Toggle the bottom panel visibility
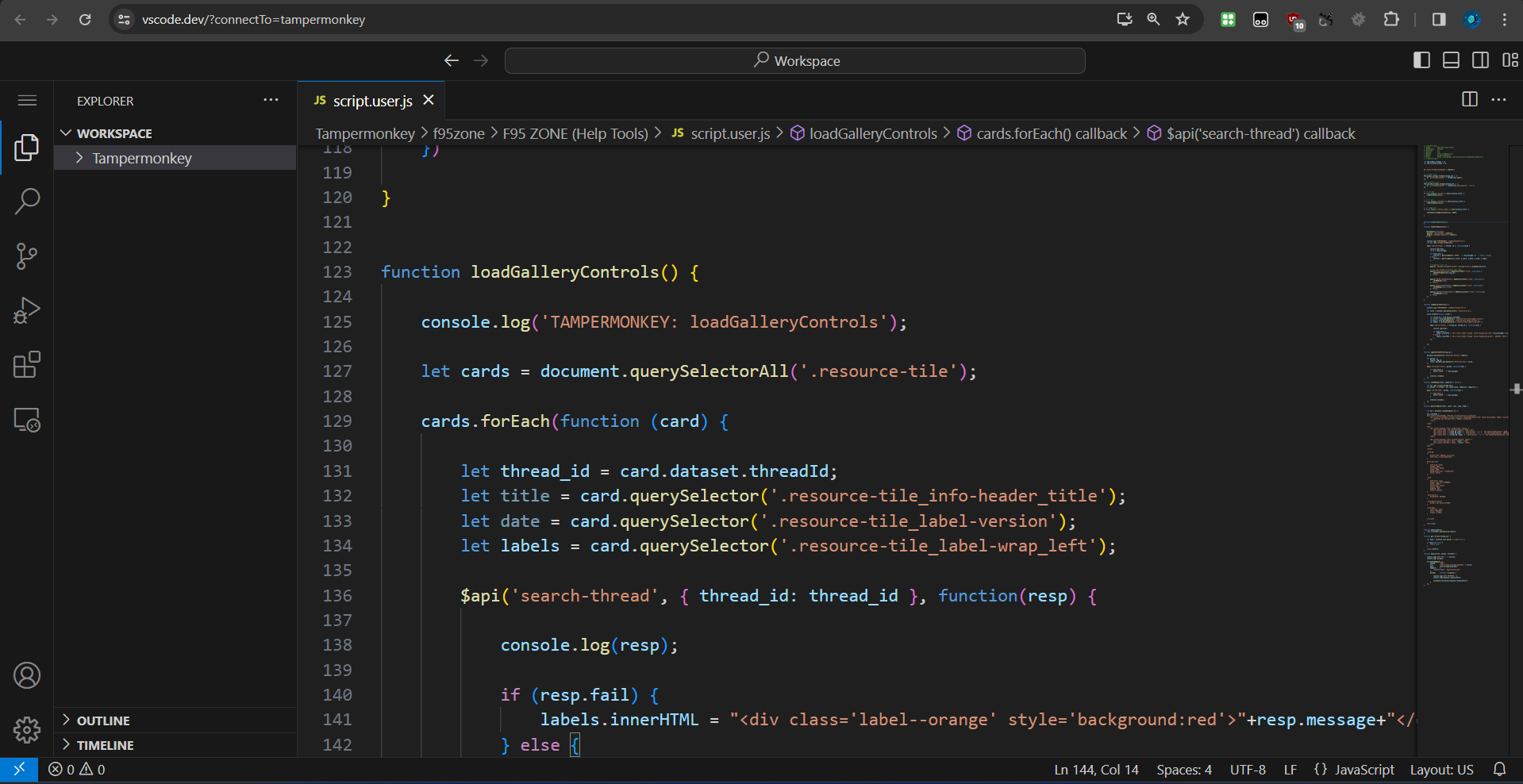 coord(1451,60)
